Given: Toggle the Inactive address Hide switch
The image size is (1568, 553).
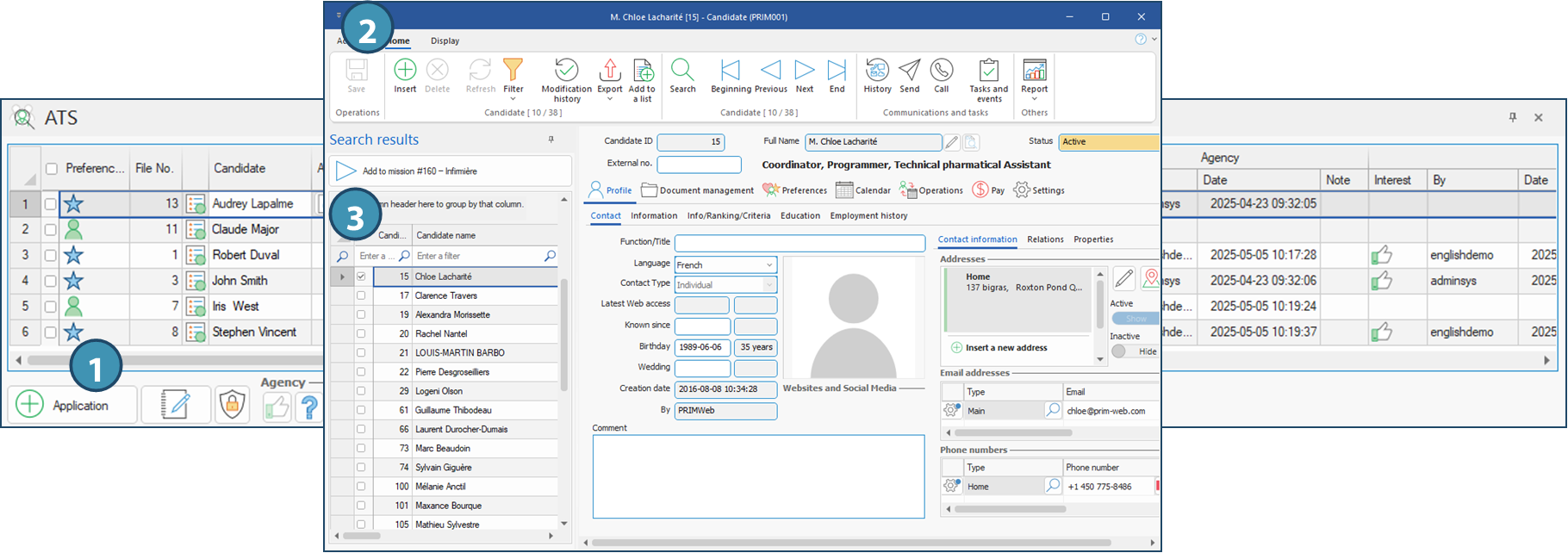Looking at the screenshot, I should 1134,351.
